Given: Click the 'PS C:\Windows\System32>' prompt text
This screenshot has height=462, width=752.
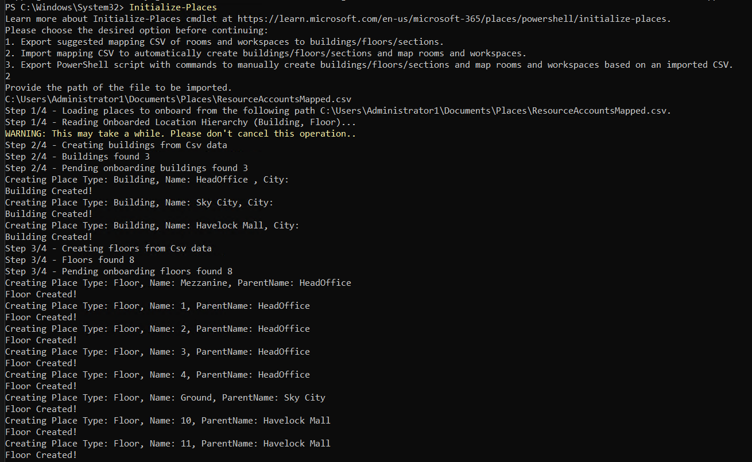Looking at the screenshot, I should pyautogui.click(x=65, y=7).
